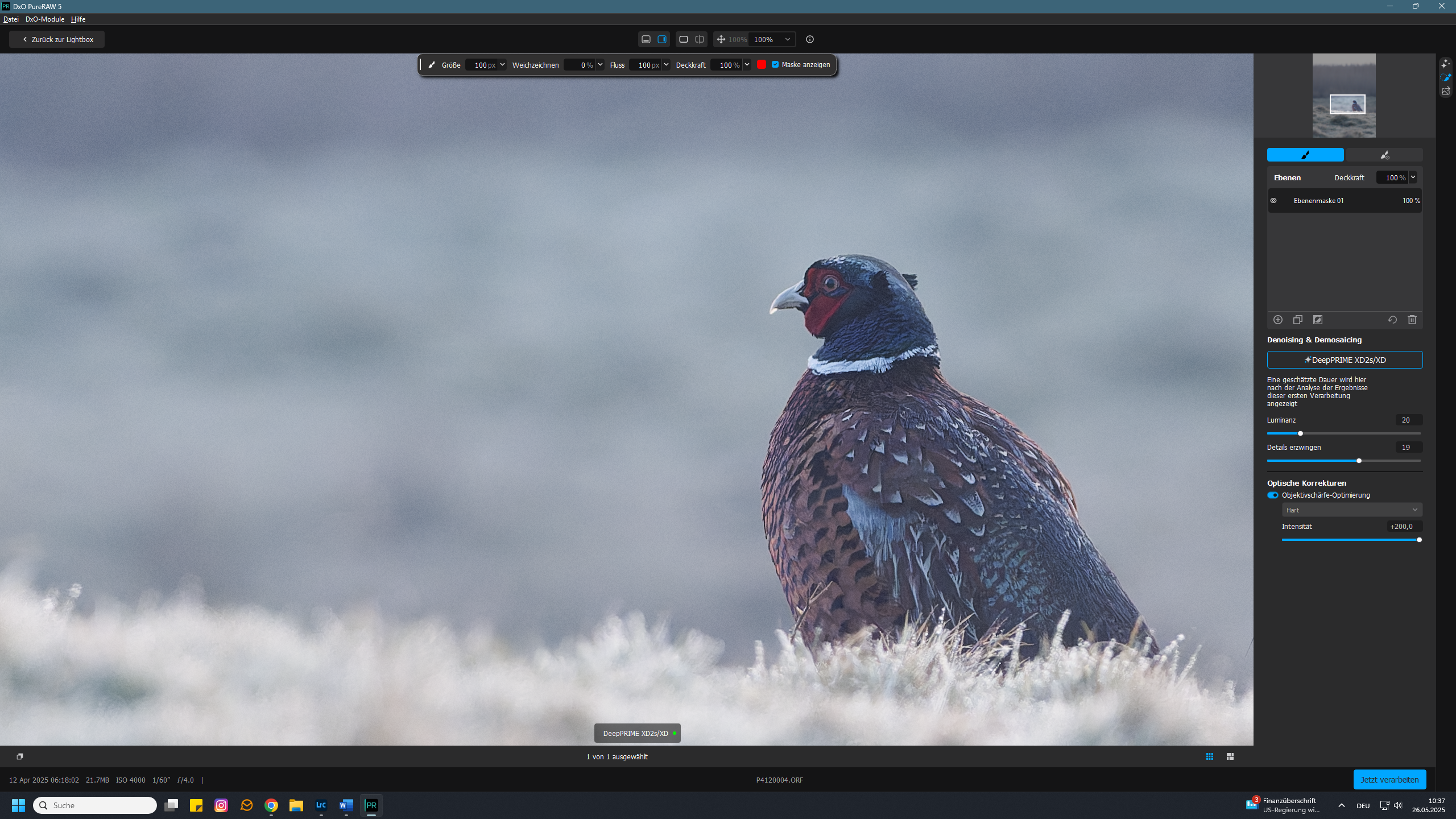Open the Hilfe menu
Screen dimensions: 1456x819
pos(78,19)
